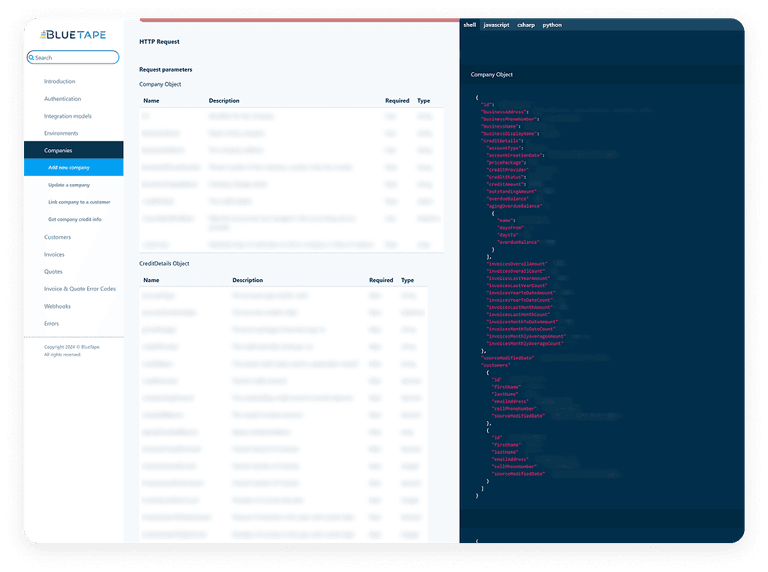Go to Integration models
This screenshot has width=768, height=572.
pos(68,116)
